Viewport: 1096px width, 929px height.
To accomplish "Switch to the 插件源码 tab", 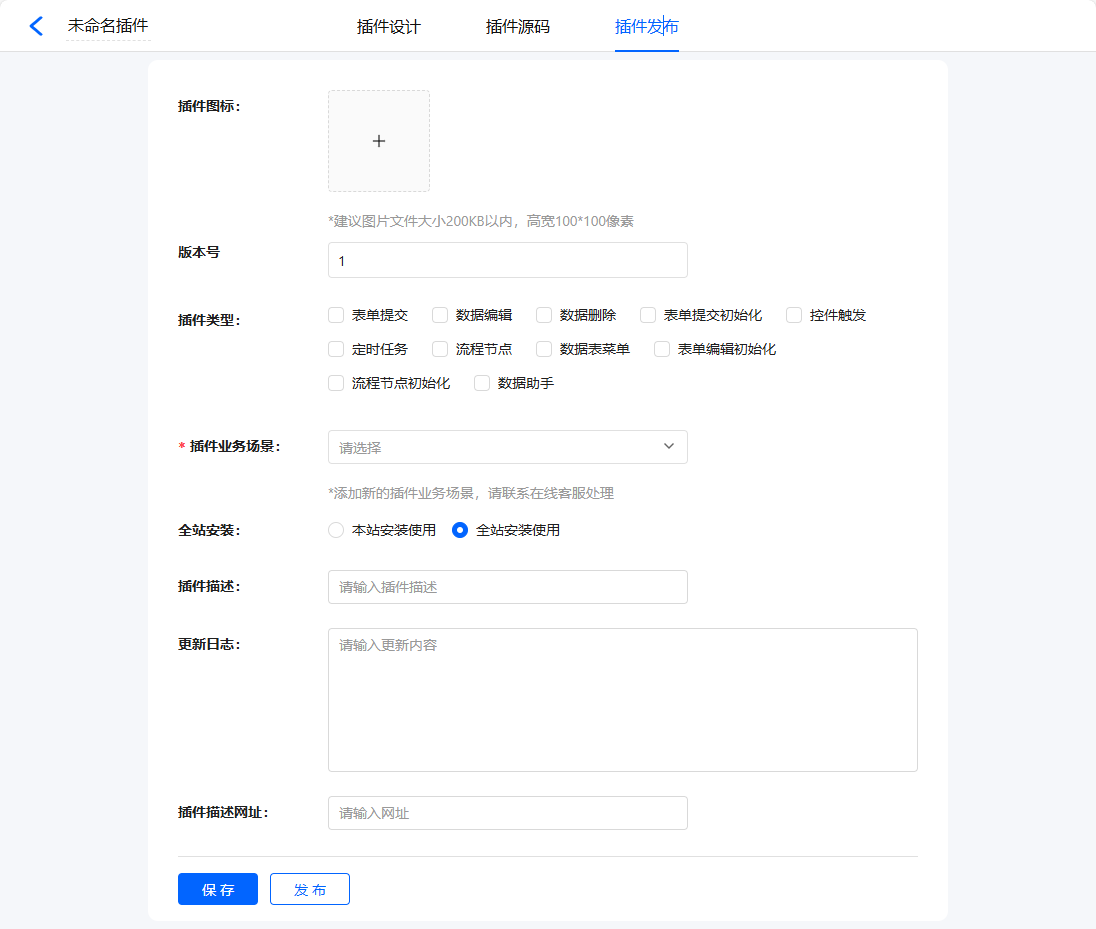I will click(517, 27).
